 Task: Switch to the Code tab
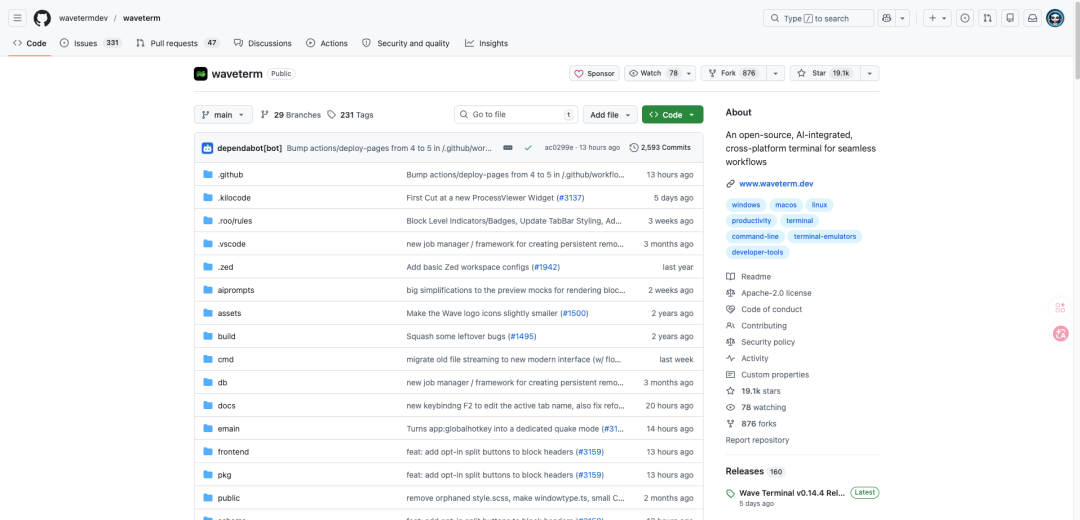[x=30, y=43]
